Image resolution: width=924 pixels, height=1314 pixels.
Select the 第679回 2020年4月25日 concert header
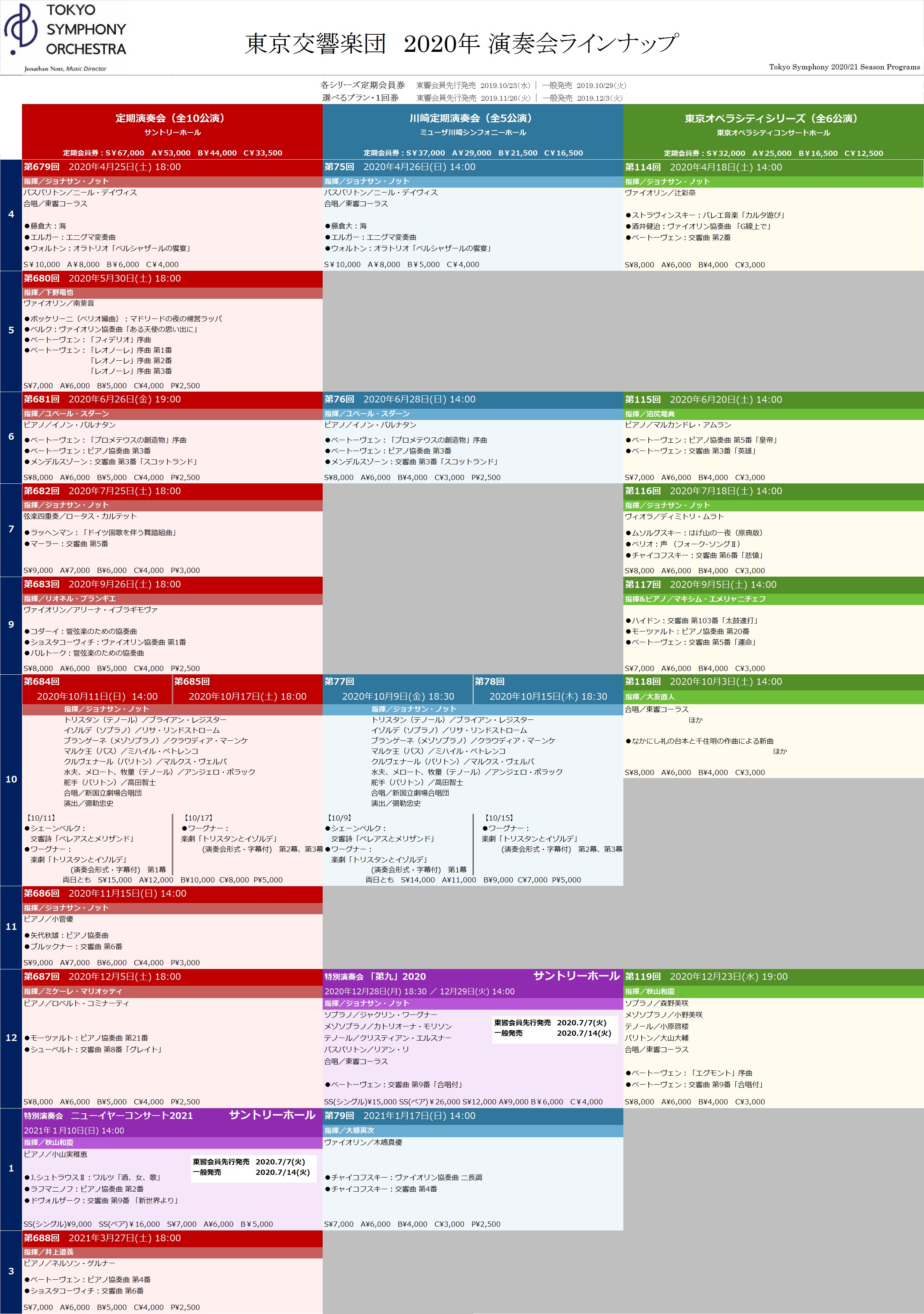[x=172, y=167]
